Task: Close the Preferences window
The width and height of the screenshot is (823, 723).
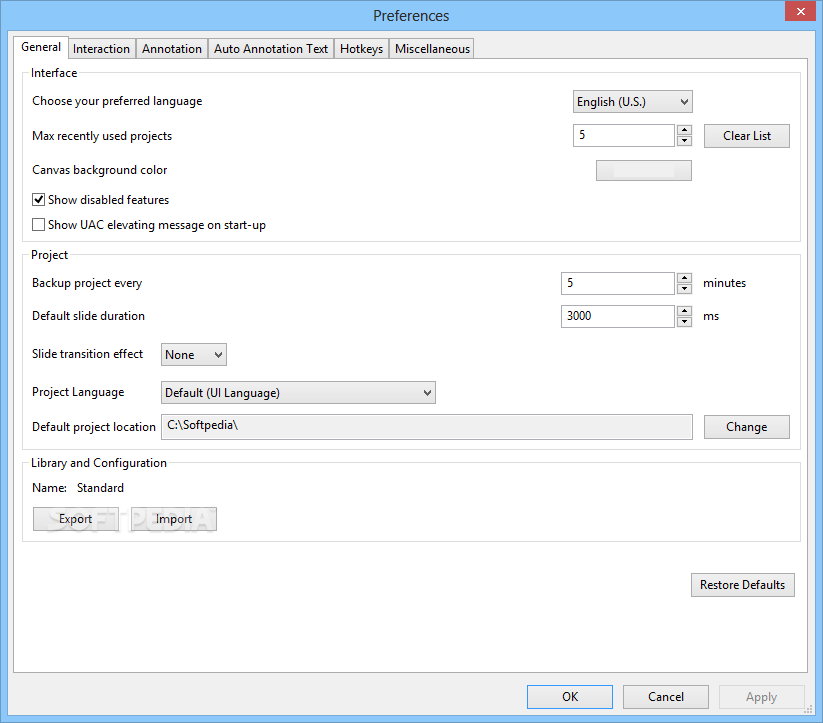Action: (800, 11)
